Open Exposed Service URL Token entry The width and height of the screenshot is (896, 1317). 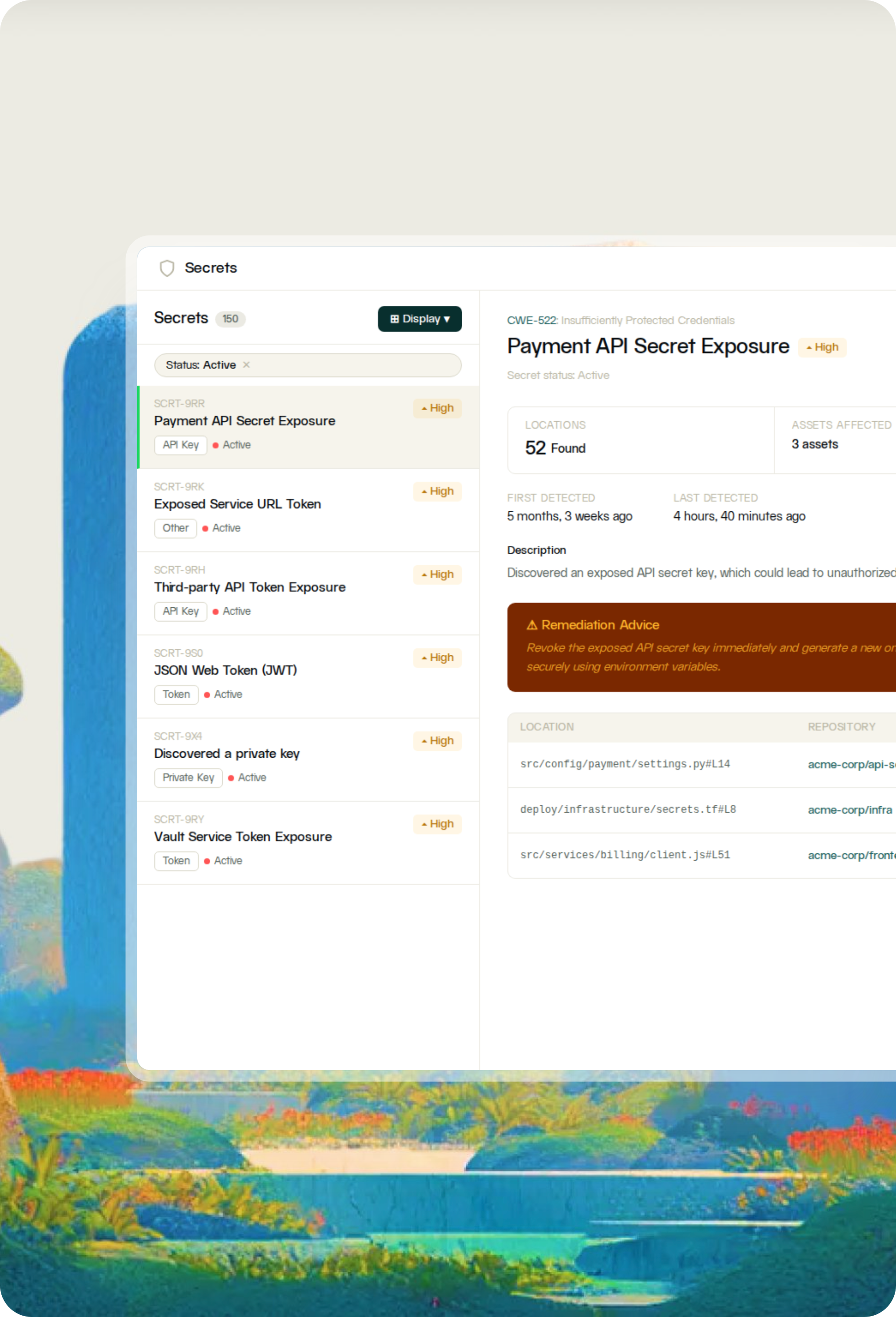point(237,504)
